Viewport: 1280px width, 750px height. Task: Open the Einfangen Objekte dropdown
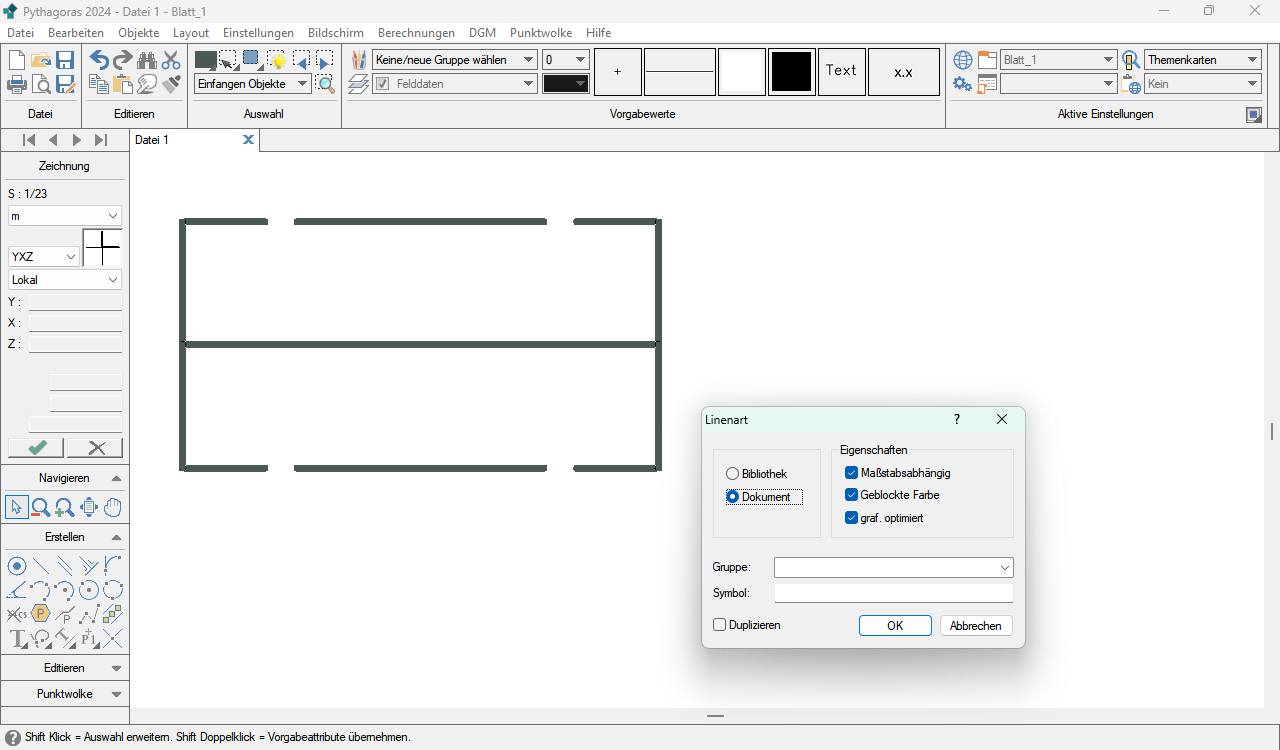point(252,84)
